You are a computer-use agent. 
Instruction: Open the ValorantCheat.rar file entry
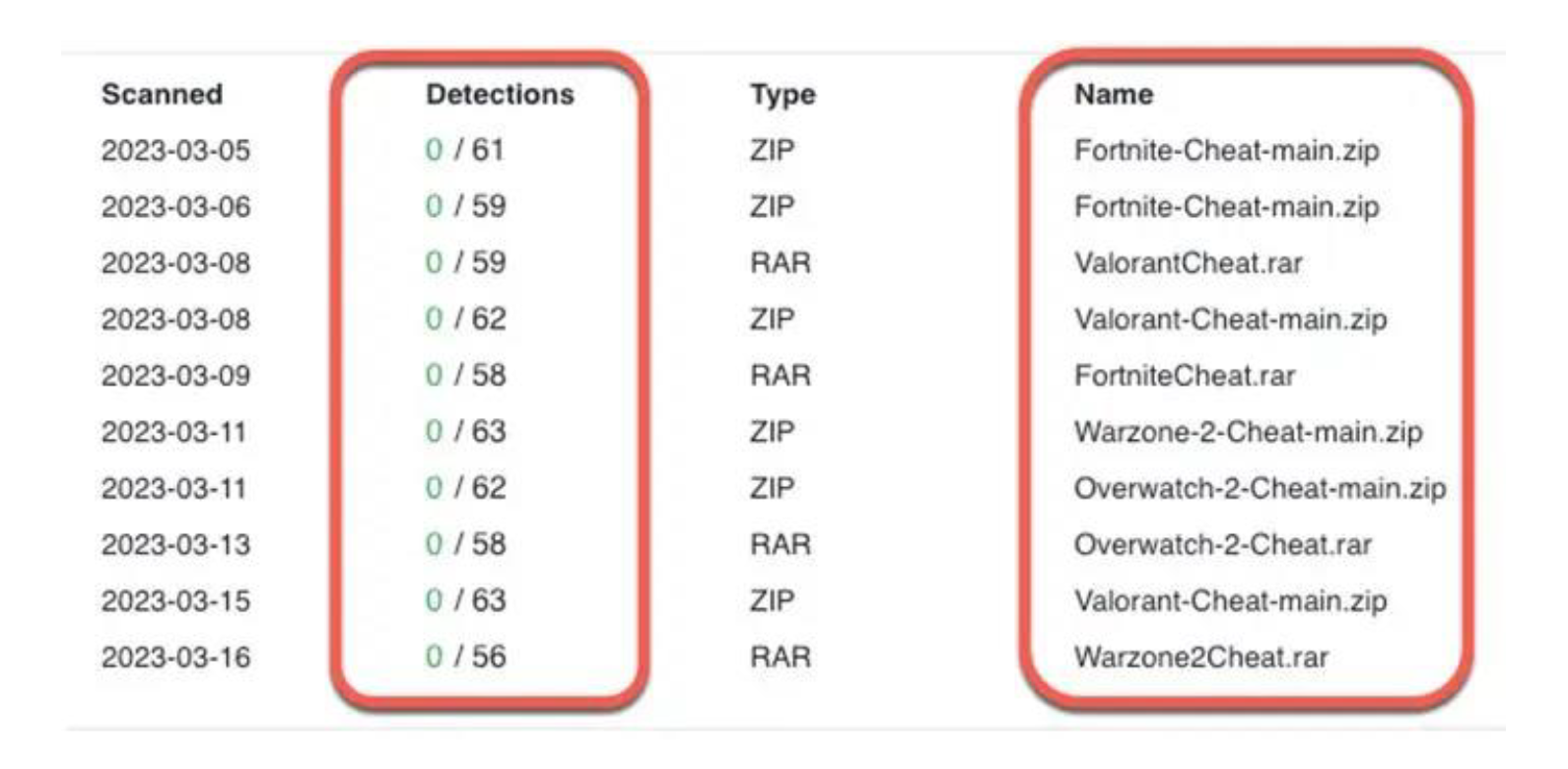coord(1188,263)
